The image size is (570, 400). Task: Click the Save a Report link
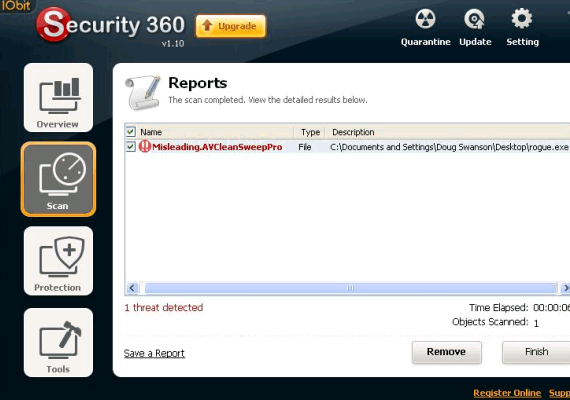154,353
